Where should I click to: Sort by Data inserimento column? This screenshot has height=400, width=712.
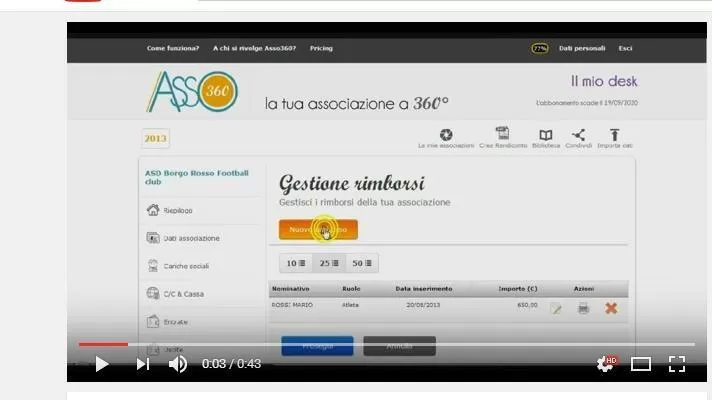tap(424, 289)
